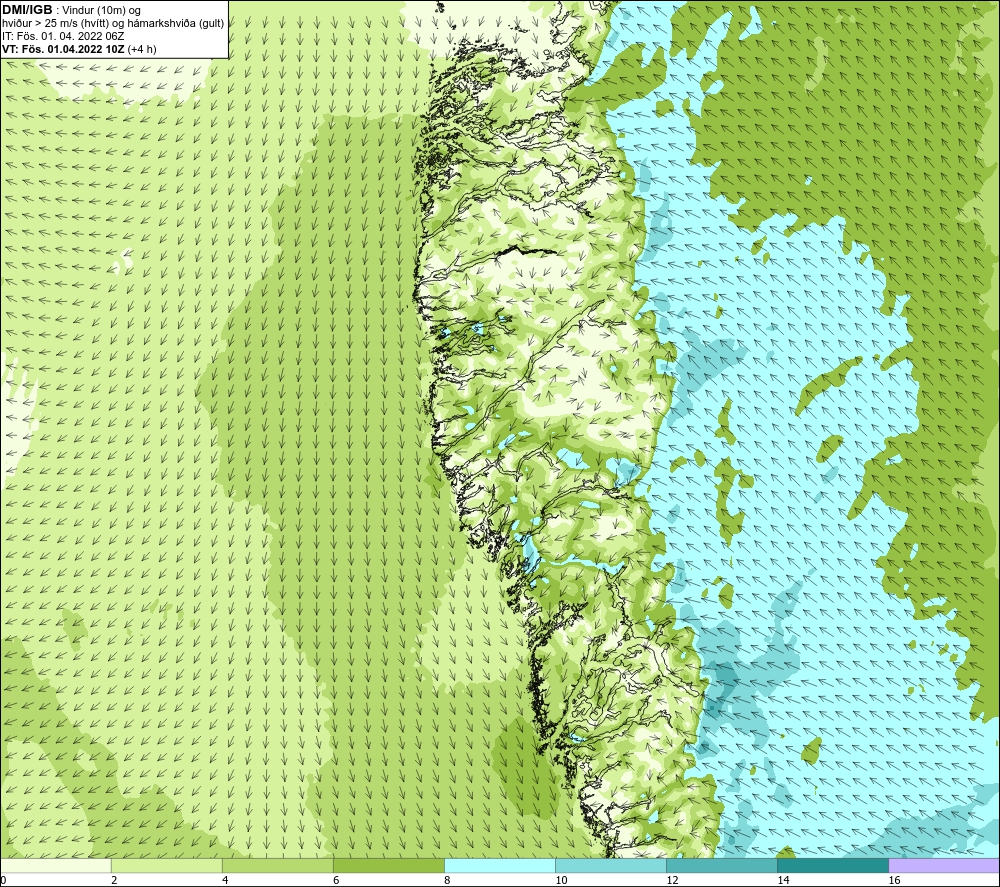Click the '6' scale label
Screen dimensions: 1000x887
click(336, 881)
